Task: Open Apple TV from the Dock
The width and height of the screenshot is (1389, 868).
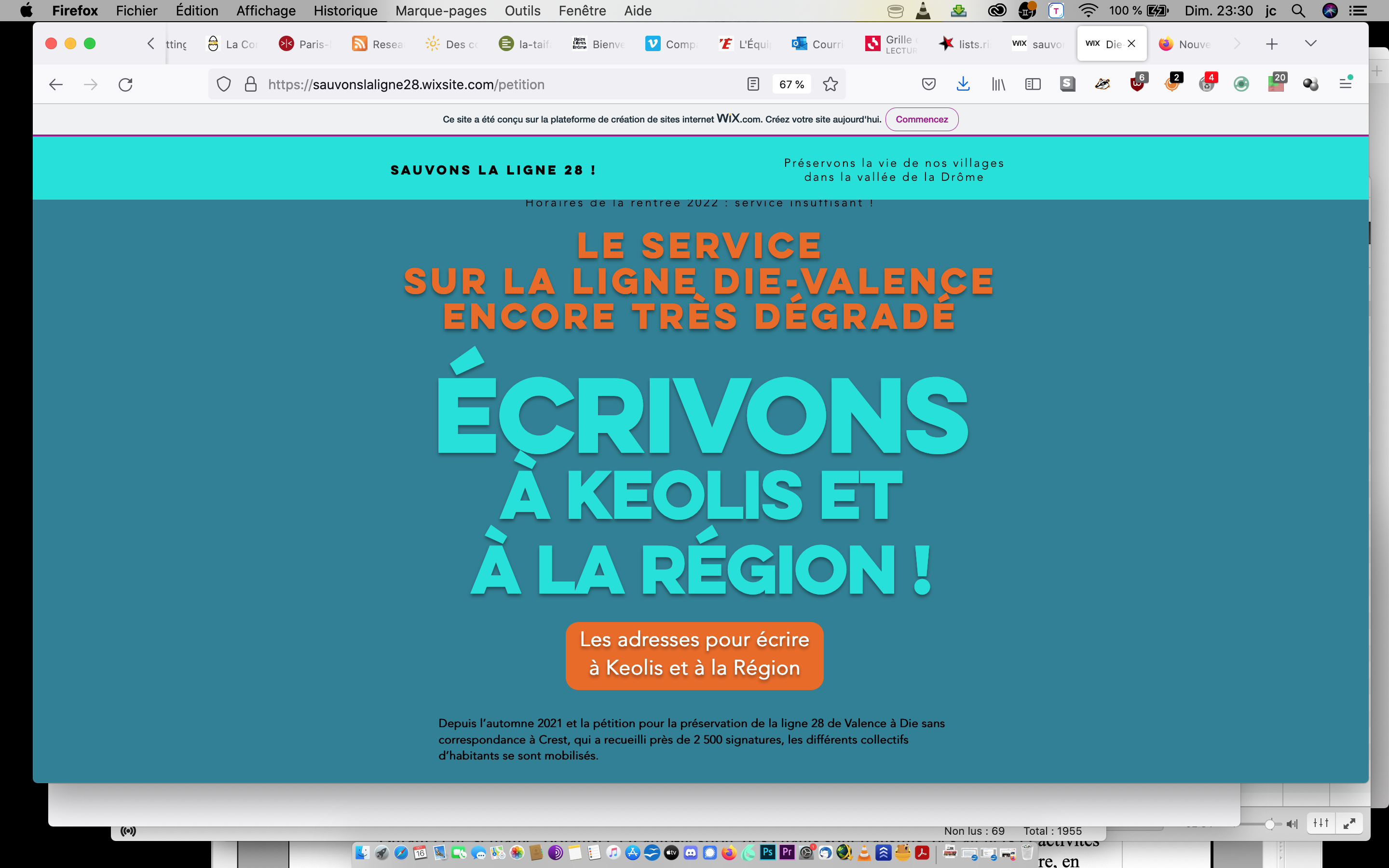Action: pos(671,853)
